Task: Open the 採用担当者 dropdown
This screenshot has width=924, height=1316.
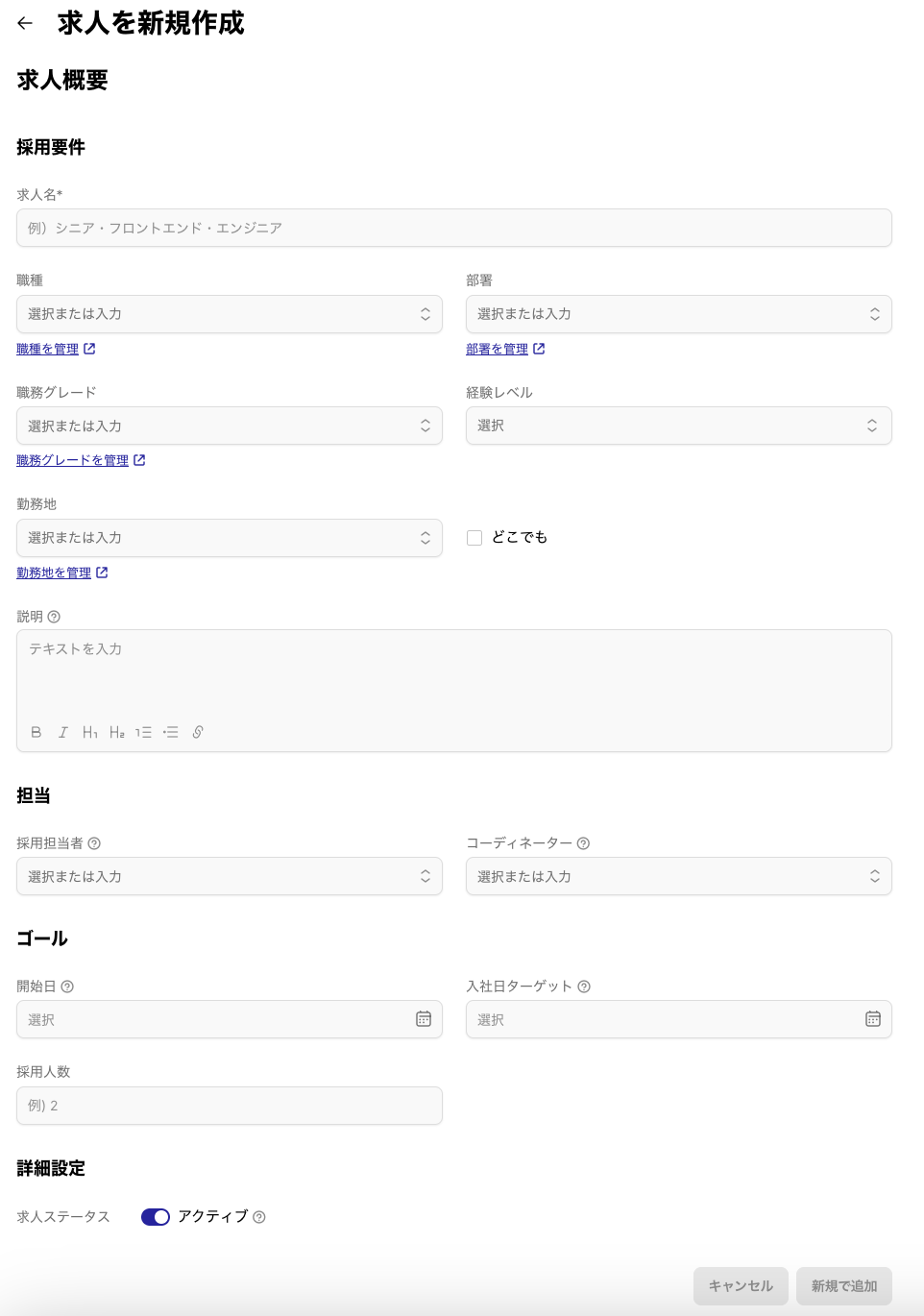Action: (230, 876)
